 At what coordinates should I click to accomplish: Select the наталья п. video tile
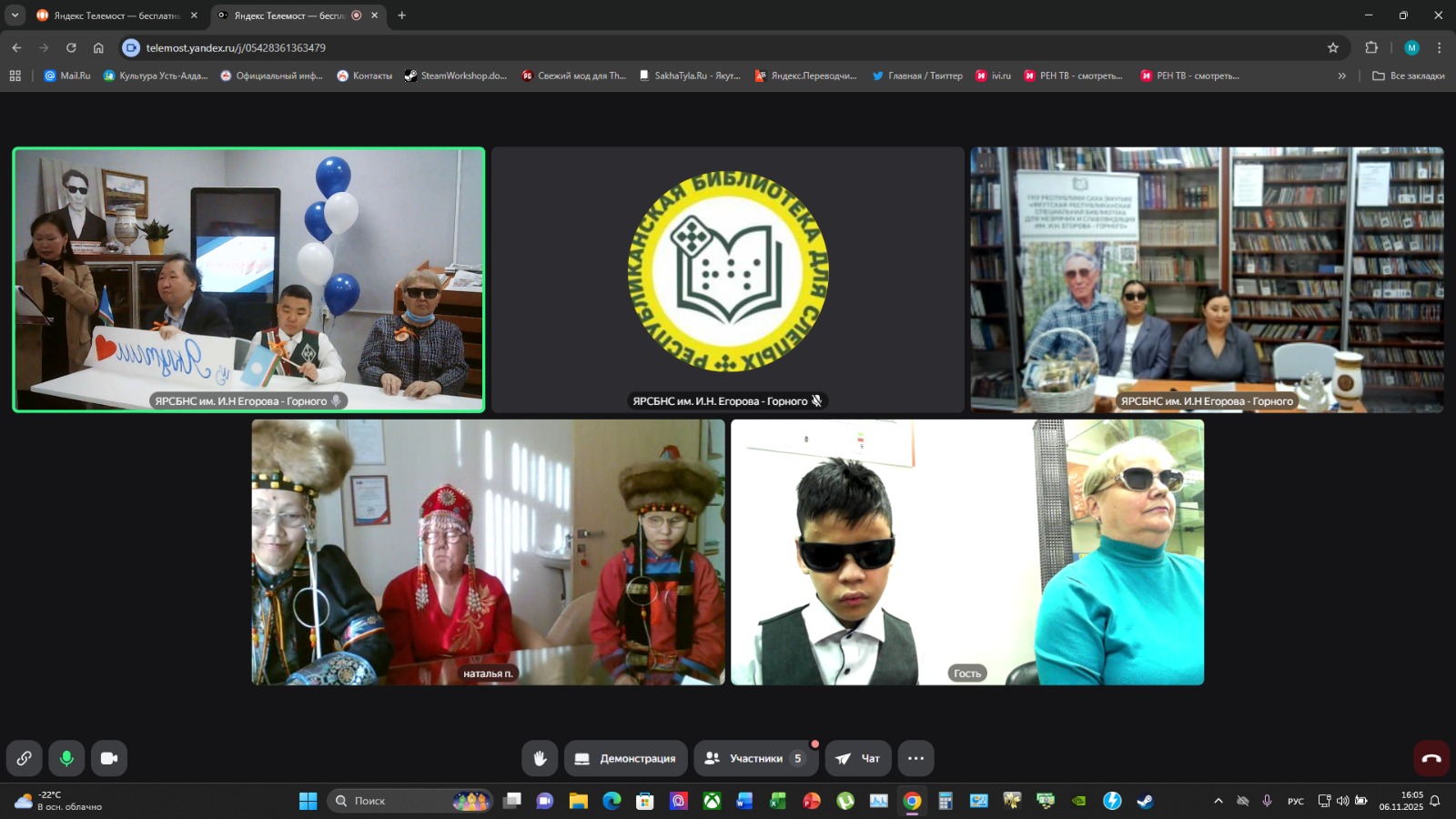[488, 551]
